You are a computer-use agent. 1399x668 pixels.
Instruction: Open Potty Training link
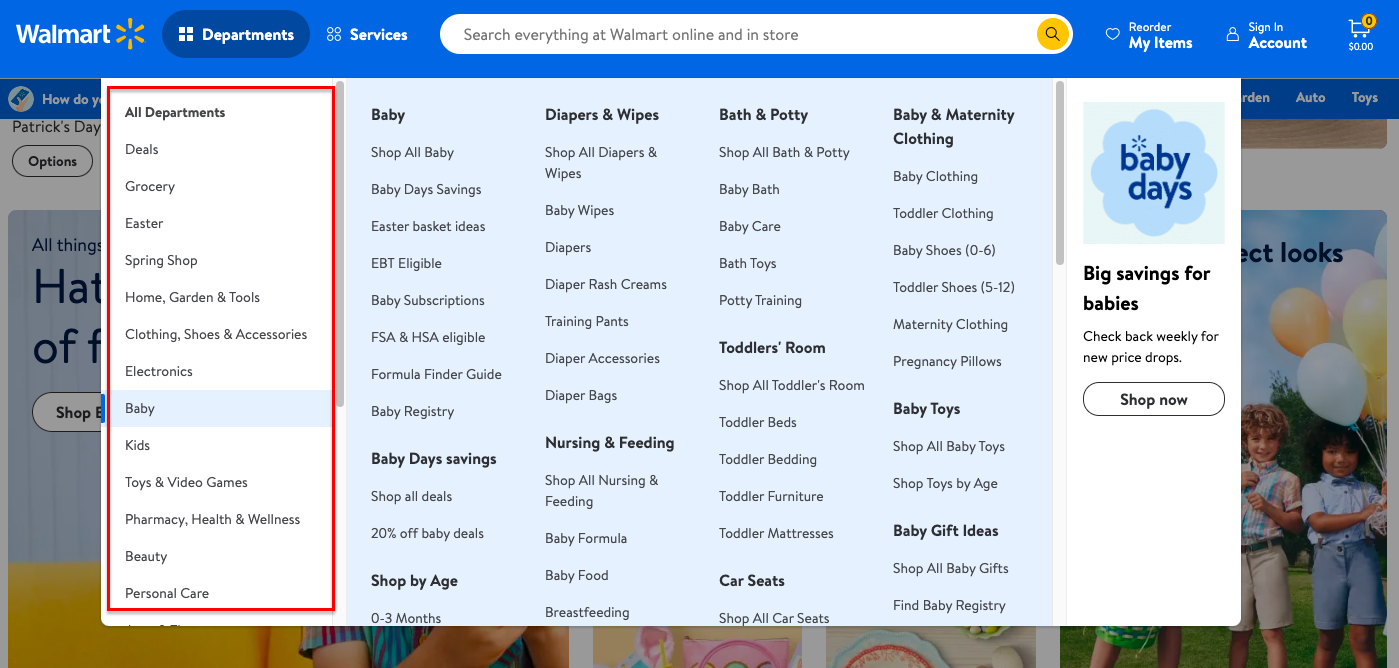(x=760, y=300)
